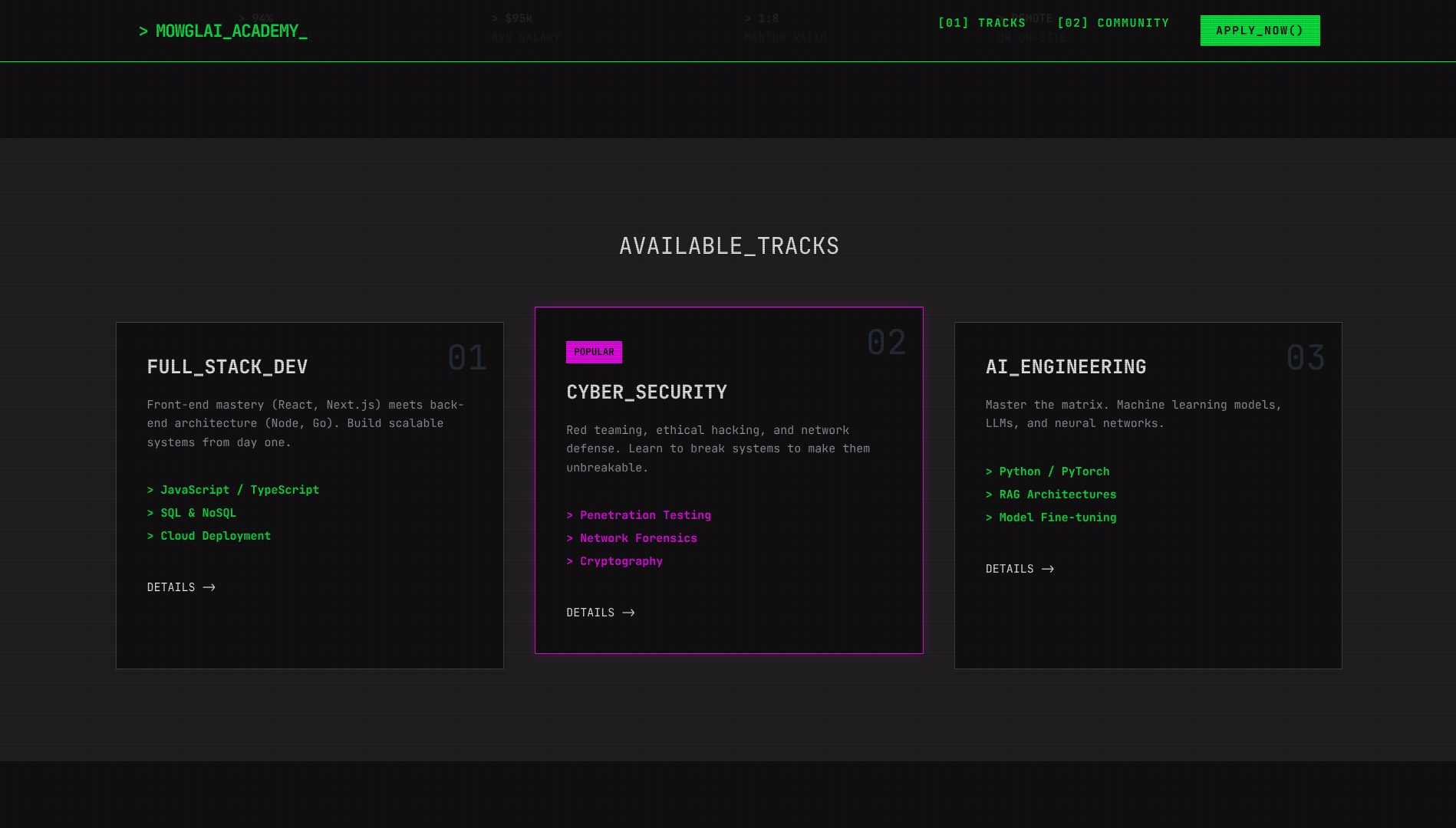Go to the [02] COMMUNITY nav link

[x=1113, y=23]
